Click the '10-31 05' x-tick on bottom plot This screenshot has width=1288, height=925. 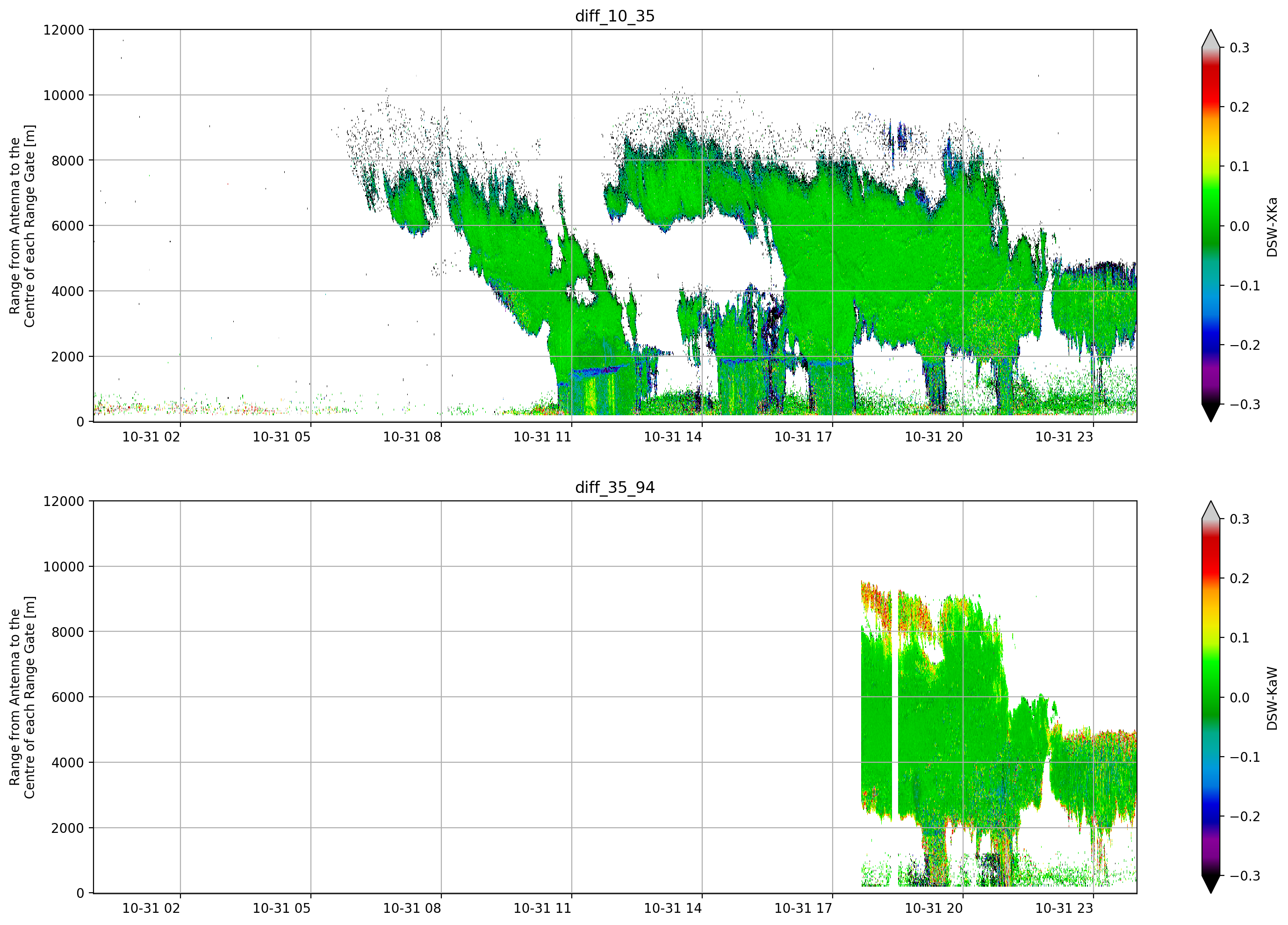pos(282,909)
